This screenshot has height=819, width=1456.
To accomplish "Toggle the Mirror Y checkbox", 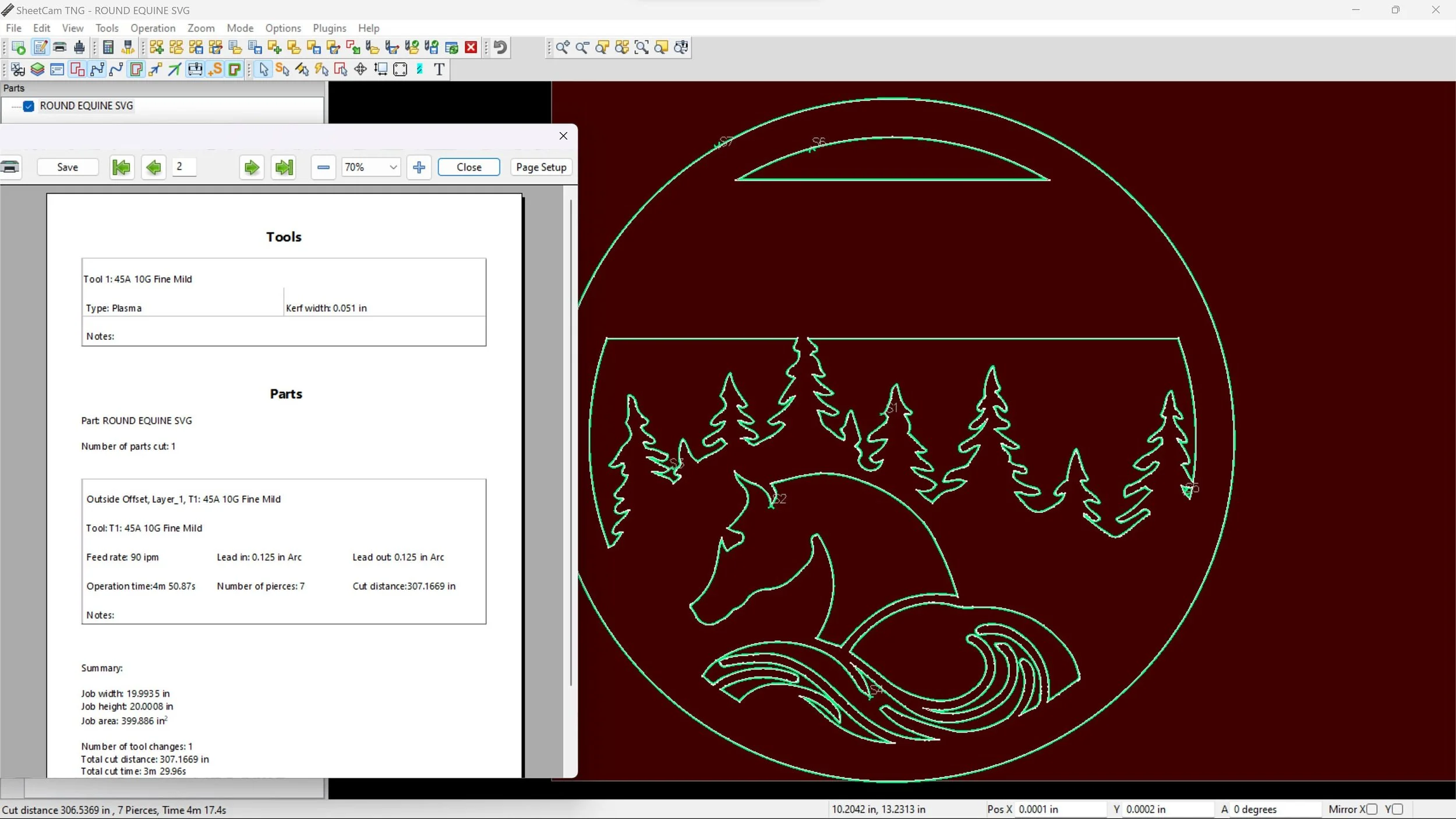I will pos(1398,809).
